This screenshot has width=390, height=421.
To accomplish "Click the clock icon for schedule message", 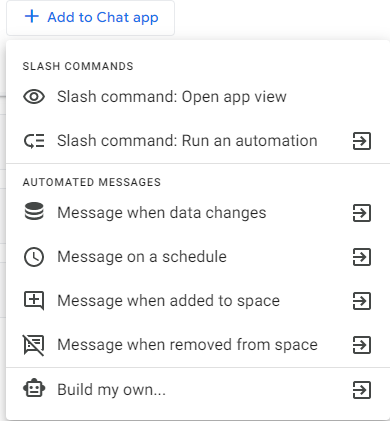I will pyautogui.click(x=34, y=257).
